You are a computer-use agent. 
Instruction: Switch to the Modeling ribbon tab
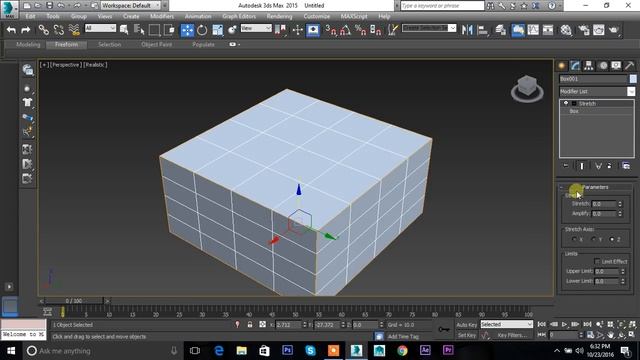click(x=28, y=44)
